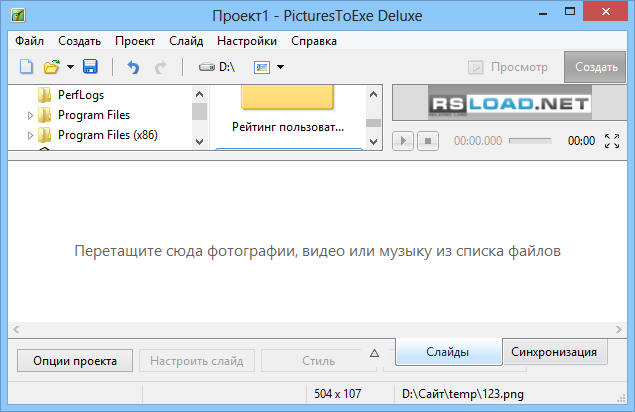Save the project with floppy icon
The width and height of the screenshot is (635, 412).
click(x=90, y=67)
